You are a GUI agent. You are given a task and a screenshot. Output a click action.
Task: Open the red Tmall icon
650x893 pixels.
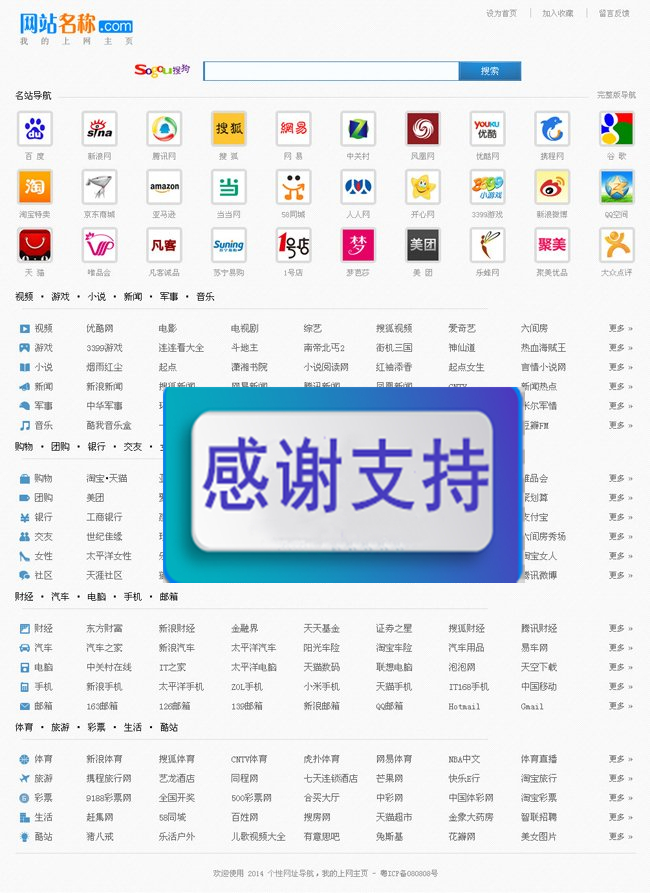(x=35, y=245)
